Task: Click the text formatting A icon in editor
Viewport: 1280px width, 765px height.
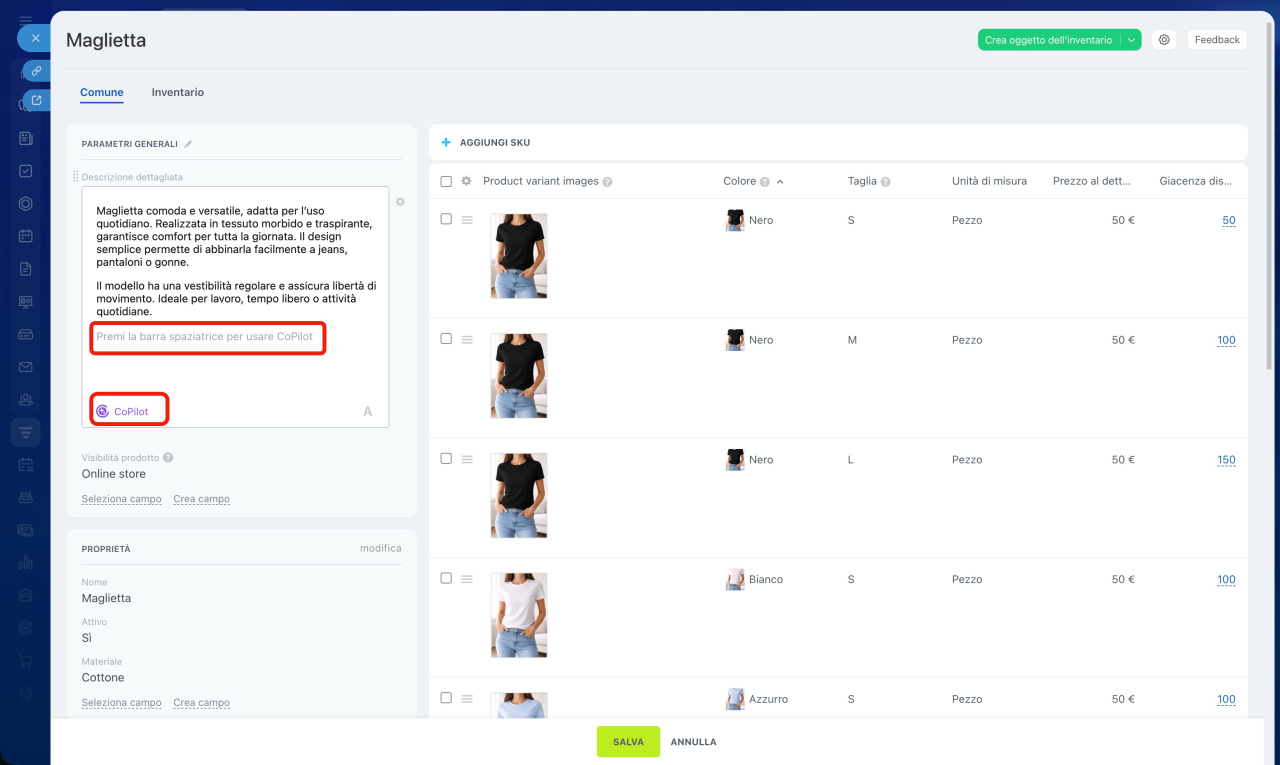Action: [368, 411]
